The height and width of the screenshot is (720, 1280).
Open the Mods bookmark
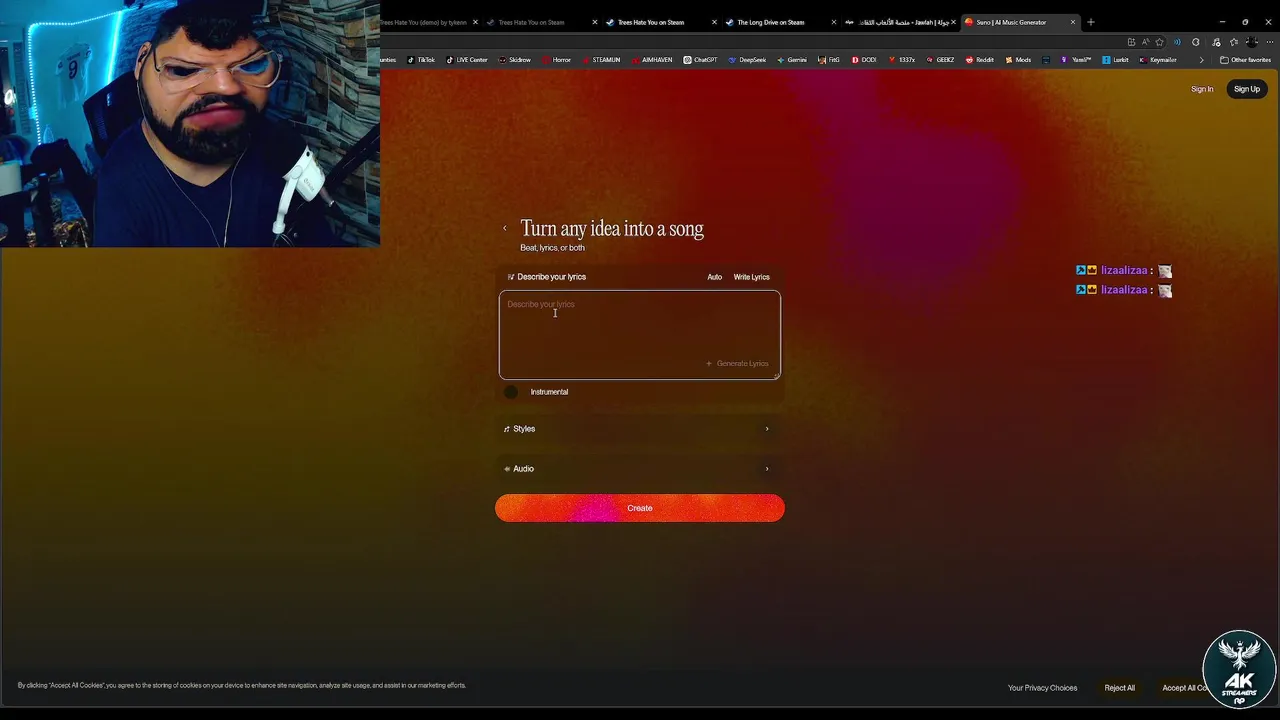[x=1018, y=60]
